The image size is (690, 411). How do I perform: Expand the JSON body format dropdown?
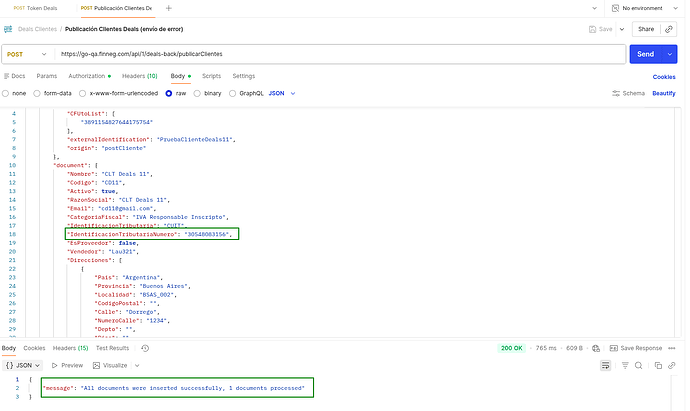pyautogui.click(x=281, y=93)
